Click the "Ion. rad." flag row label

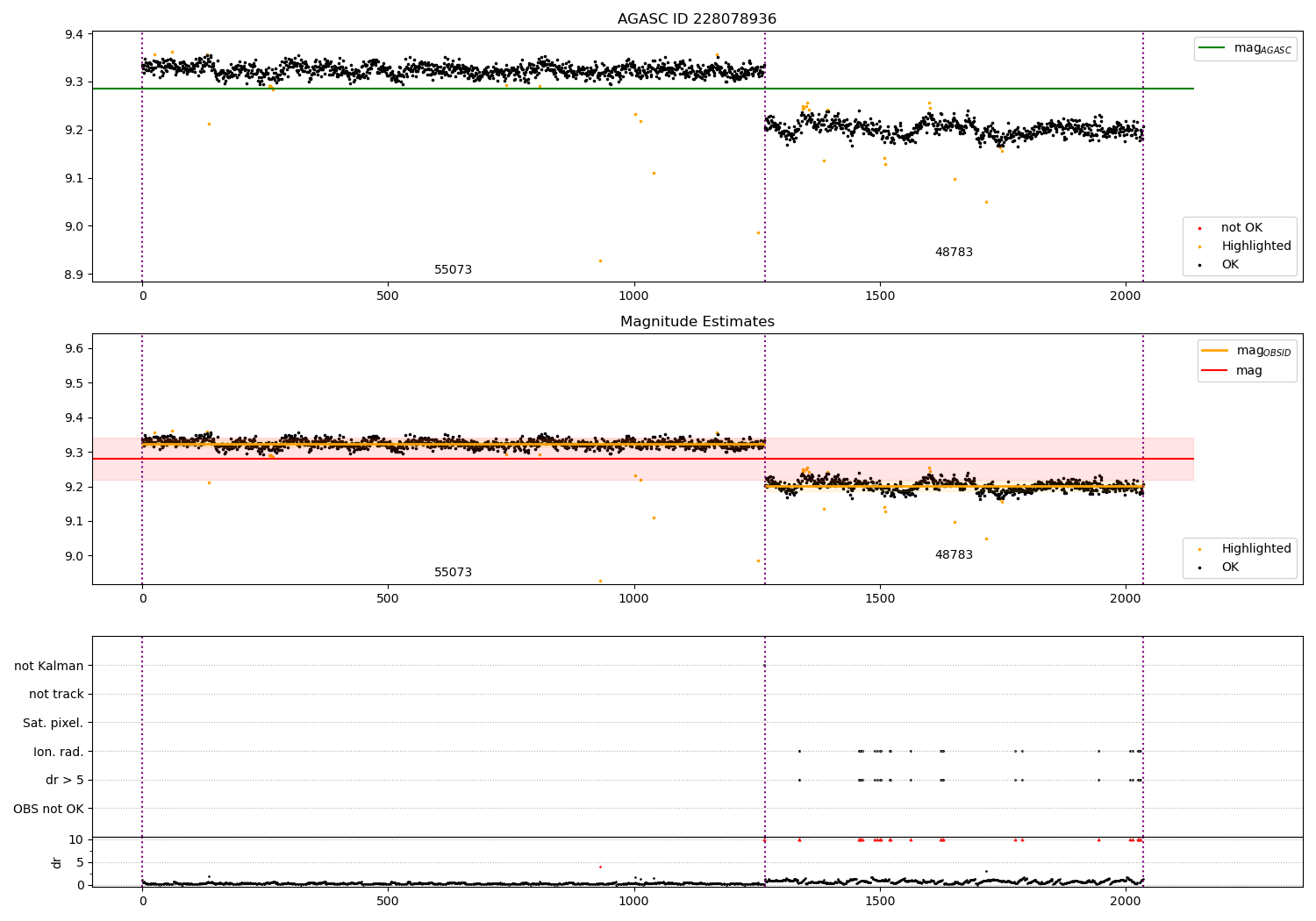59,753
